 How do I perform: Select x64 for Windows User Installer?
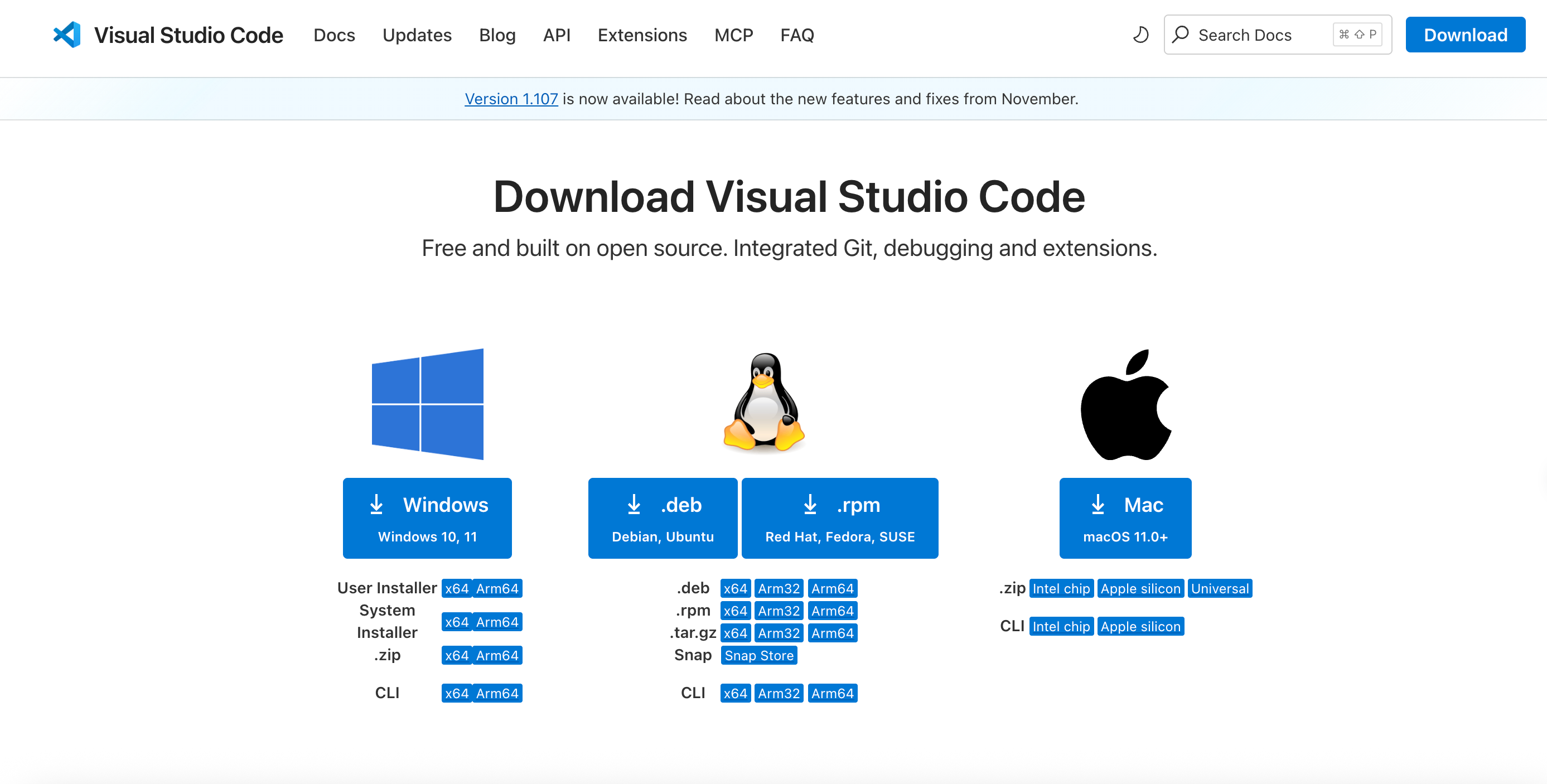pos(456,588)
